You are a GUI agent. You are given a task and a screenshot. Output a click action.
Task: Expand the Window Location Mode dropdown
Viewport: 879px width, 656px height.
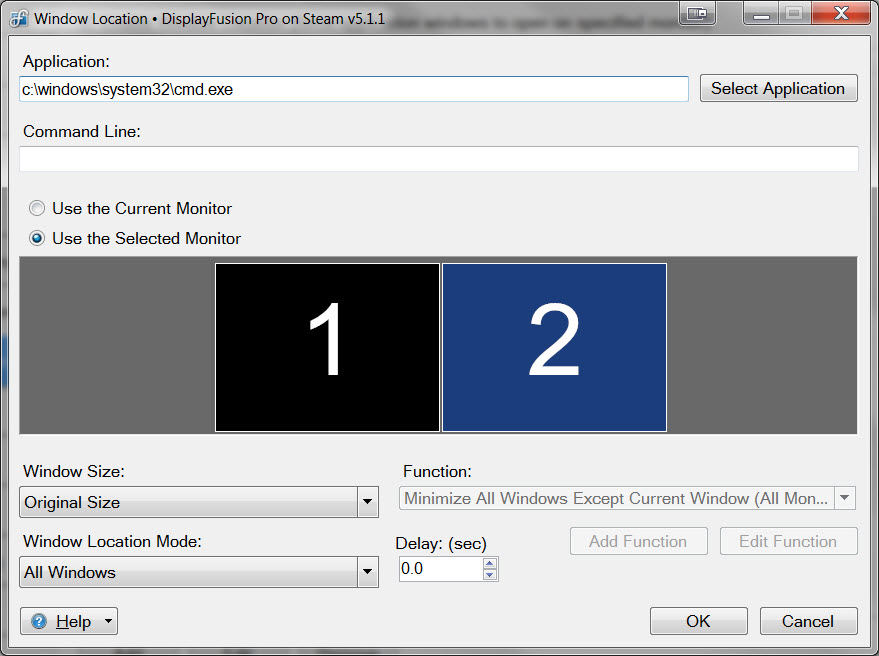pyautogui.click(x=367, y=572)
